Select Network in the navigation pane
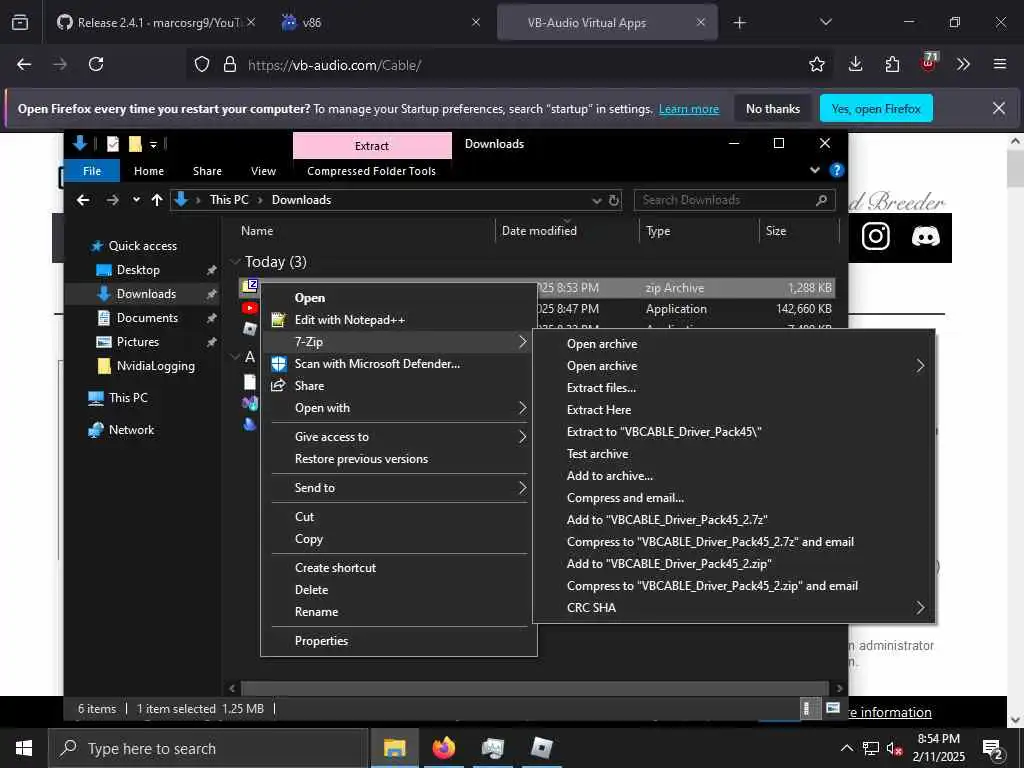1024x768 pixels. point(131,430)
